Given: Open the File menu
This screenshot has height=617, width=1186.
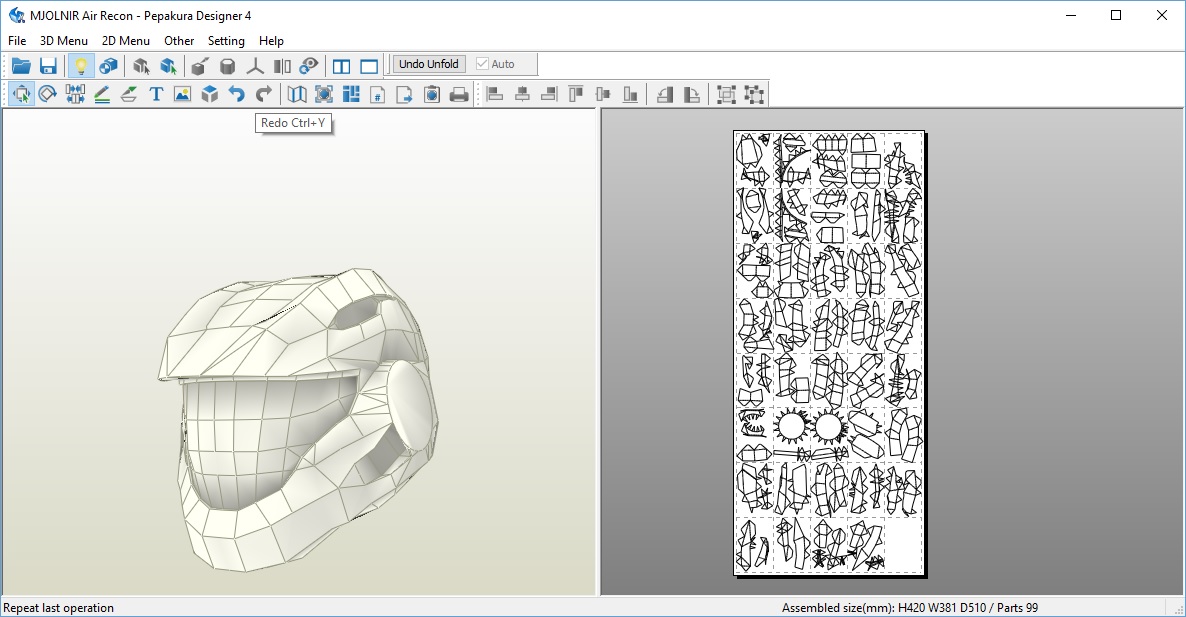Looking at the screenshot, I should click(x=17, y=41).
